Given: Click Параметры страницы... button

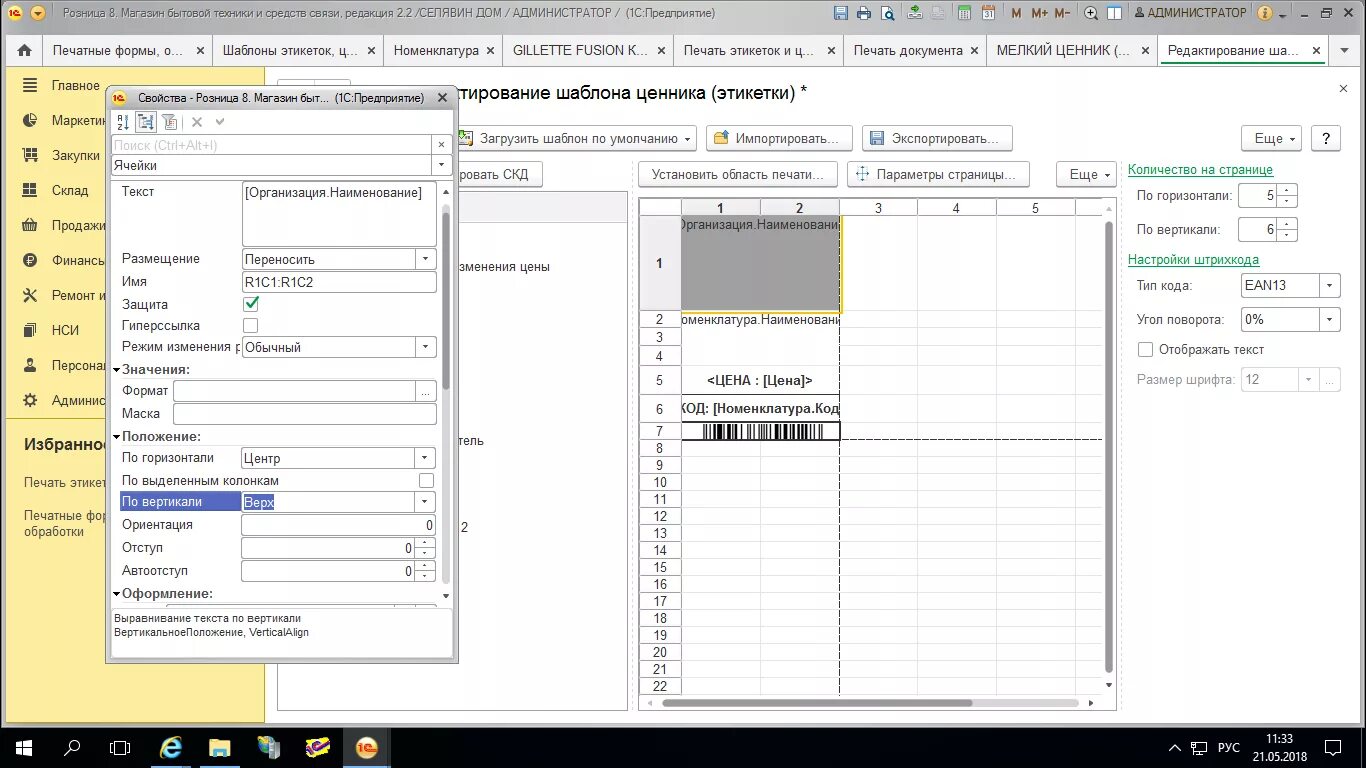Looking at the screenshot, I should click(x=938, y=174).
